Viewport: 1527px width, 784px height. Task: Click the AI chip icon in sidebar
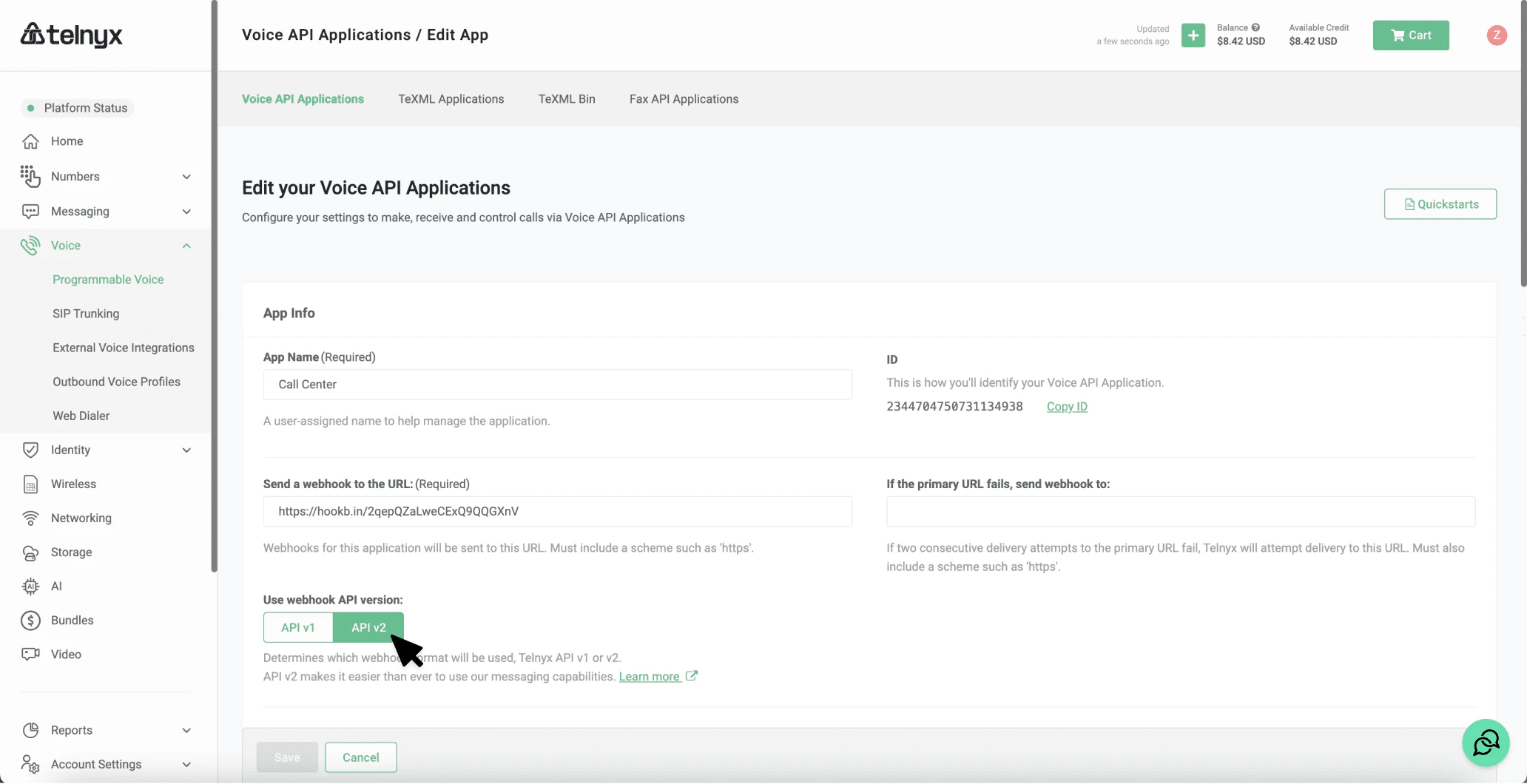[x=30, y=586]
